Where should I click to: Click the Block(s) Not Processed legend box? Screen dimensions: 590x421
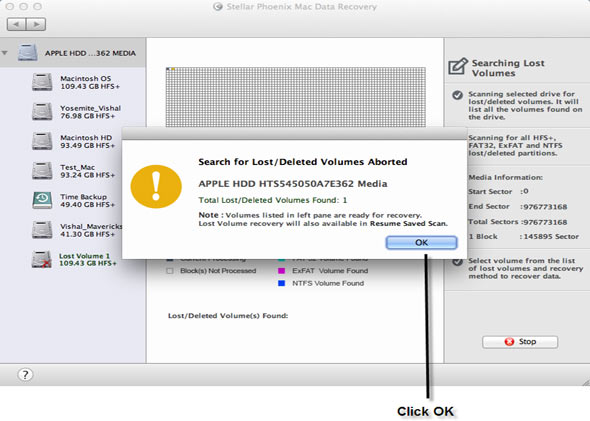point(170,271)
